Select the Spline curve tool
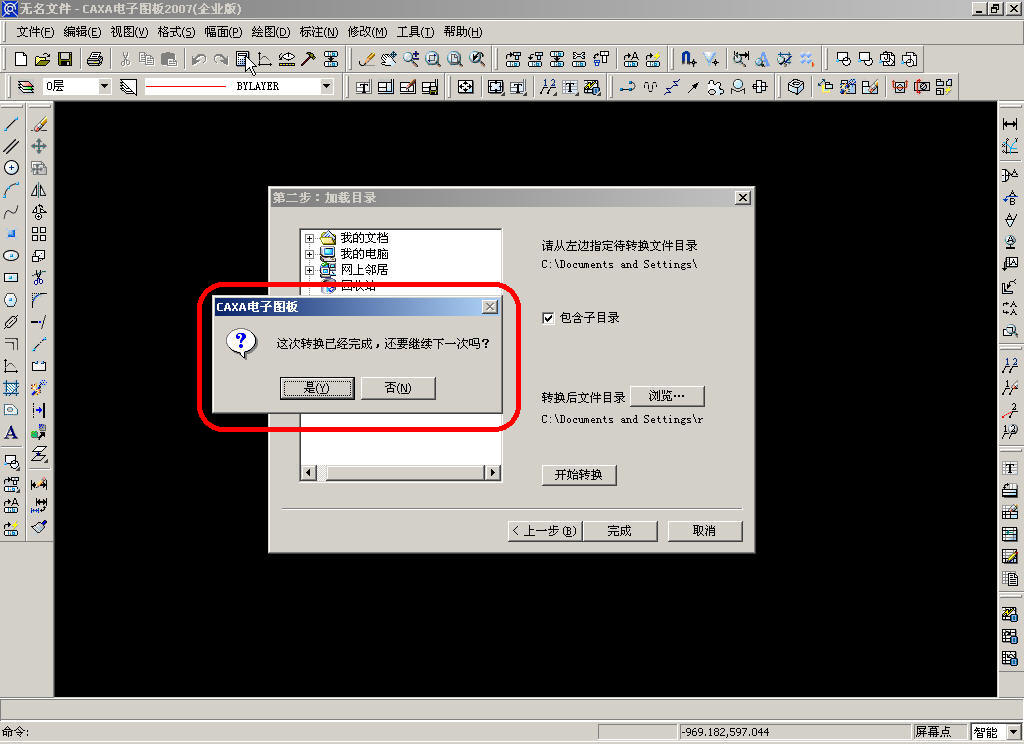This screenshot has width=1024, height=744. coord(11,212)
